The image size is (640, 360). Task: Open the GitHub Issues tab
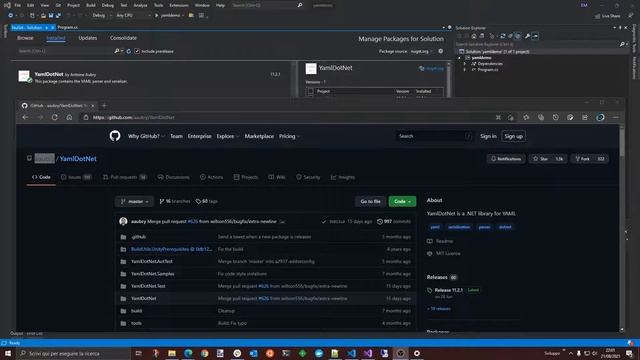(x=76, y=177)
